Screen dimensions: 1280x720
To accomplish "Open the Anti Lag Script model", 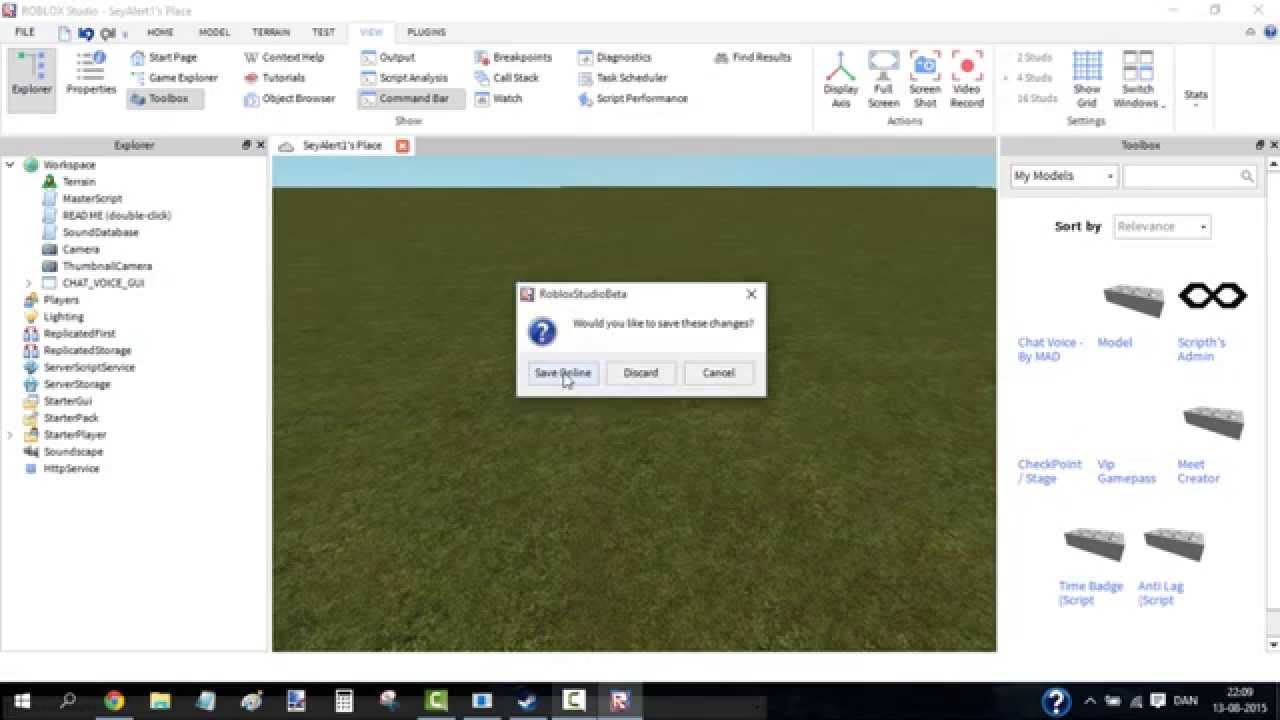I will pyautogui.click(x=1160, y=593).
